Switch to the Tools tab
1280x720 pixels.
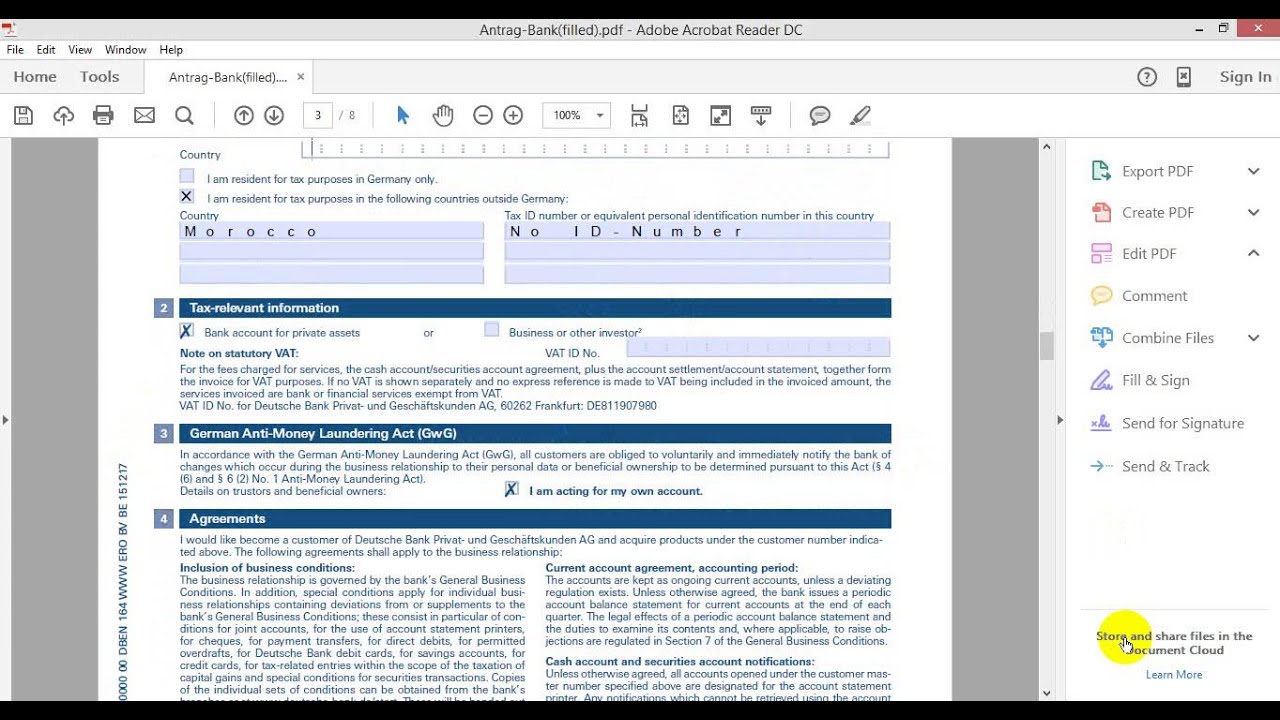click(x=99, y=77)
